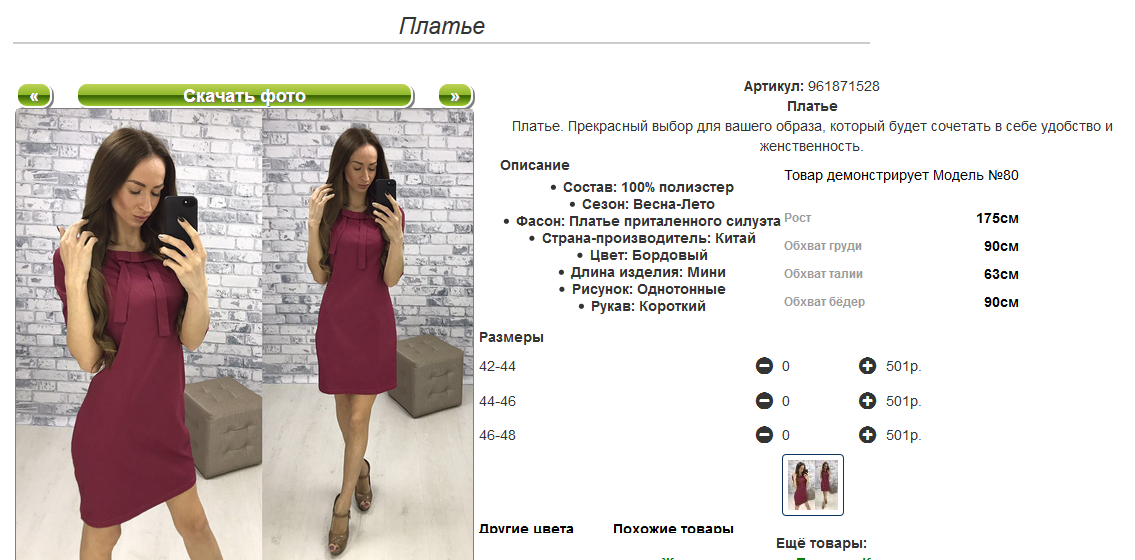Open the main dress product image
This screenshot has width=1135, height=560.
click(x=245, y=334)
